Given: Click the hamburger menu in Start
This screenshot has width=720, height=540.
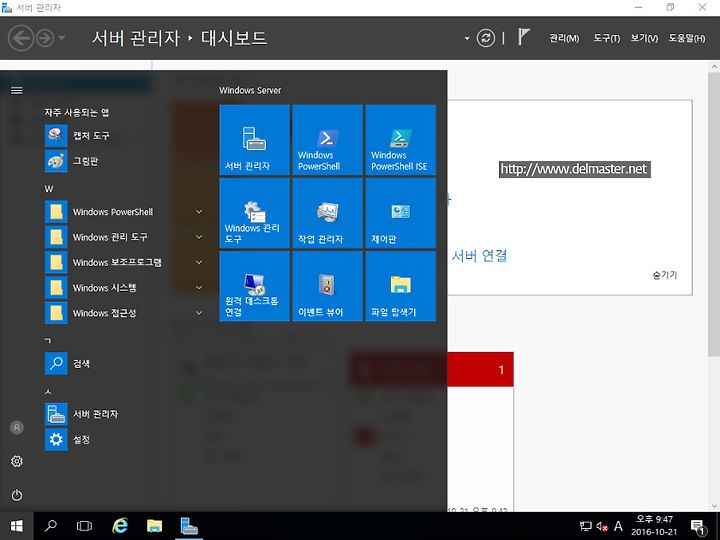Looking at the screenshot, I should [x=17, y=90].
